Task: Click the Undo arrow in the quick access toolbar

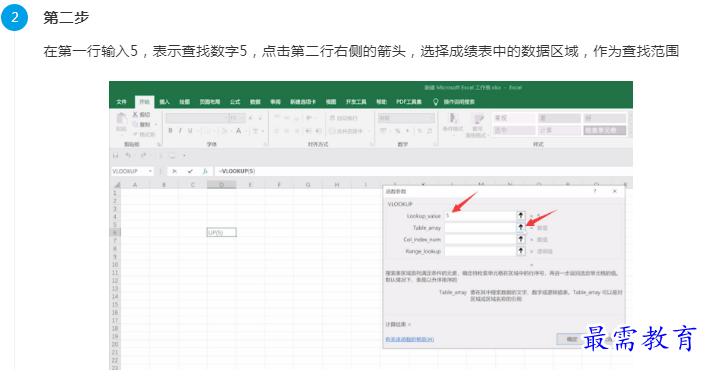Action: (x=128, y=156)
